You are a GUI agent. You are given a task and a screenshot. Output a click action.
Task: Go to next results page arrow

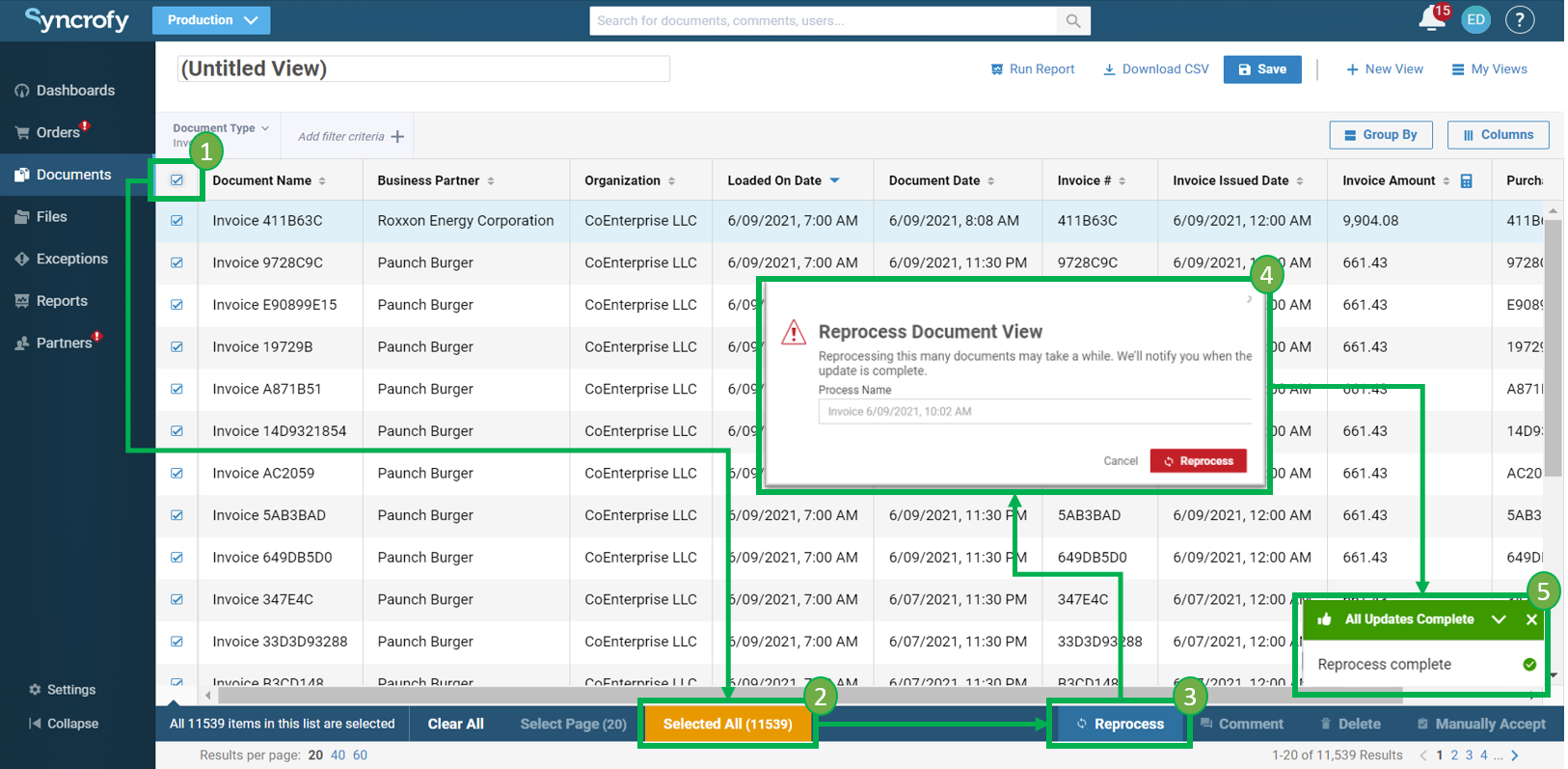point(1514,755)
